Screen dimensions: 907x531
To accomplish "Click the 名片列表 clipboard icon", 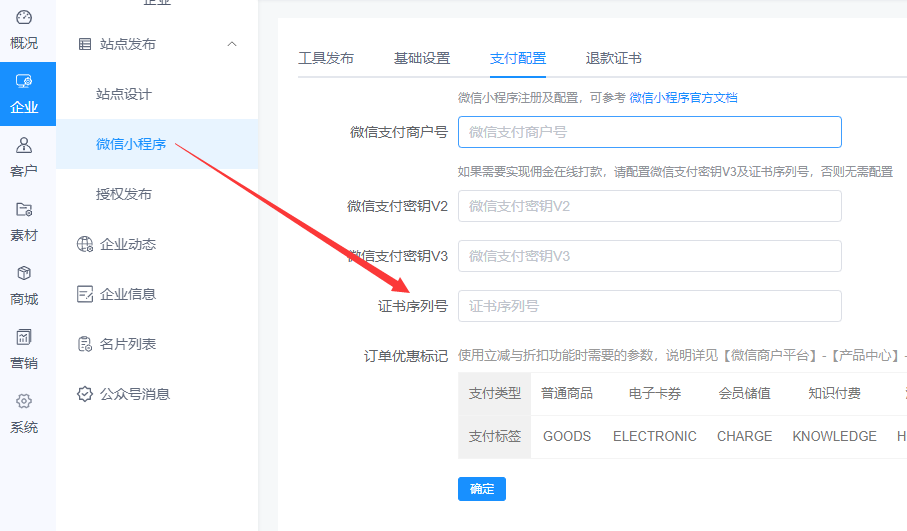I will [85, 344].
